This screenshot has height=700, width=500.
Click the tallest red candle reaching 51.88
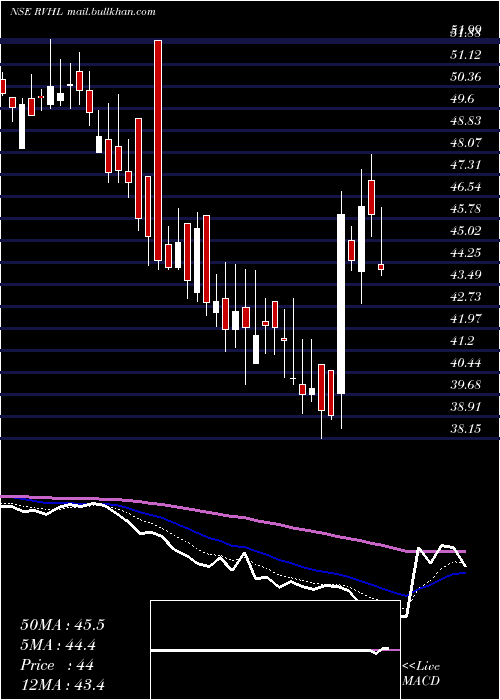(158, 150)
